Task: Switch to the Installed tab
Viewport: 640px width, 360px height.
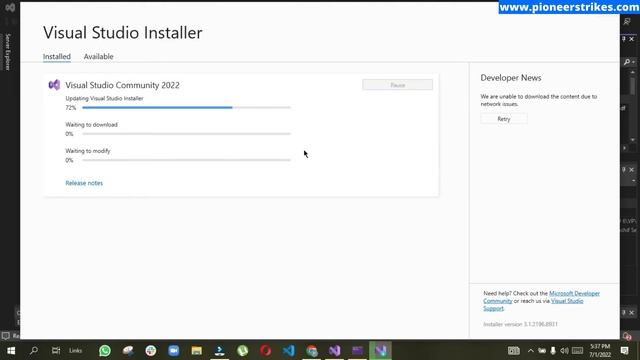Action: (57, 57)
